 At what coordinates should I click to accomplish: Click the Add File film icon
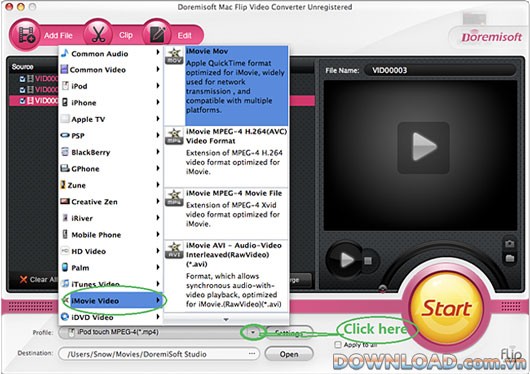pyautogui.click(x=26, y=35)
